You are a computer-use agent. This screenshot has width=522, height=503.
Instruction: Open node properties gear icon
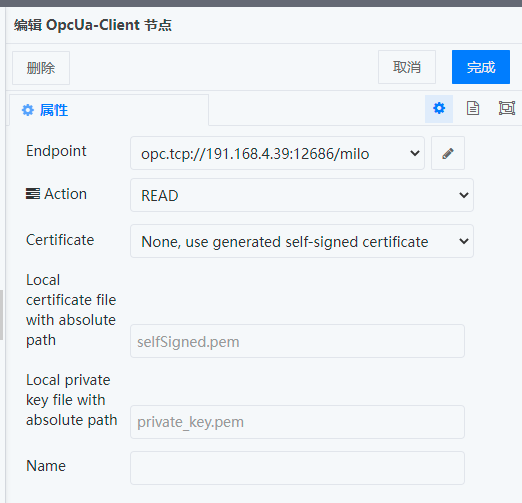tap(439, 109)
